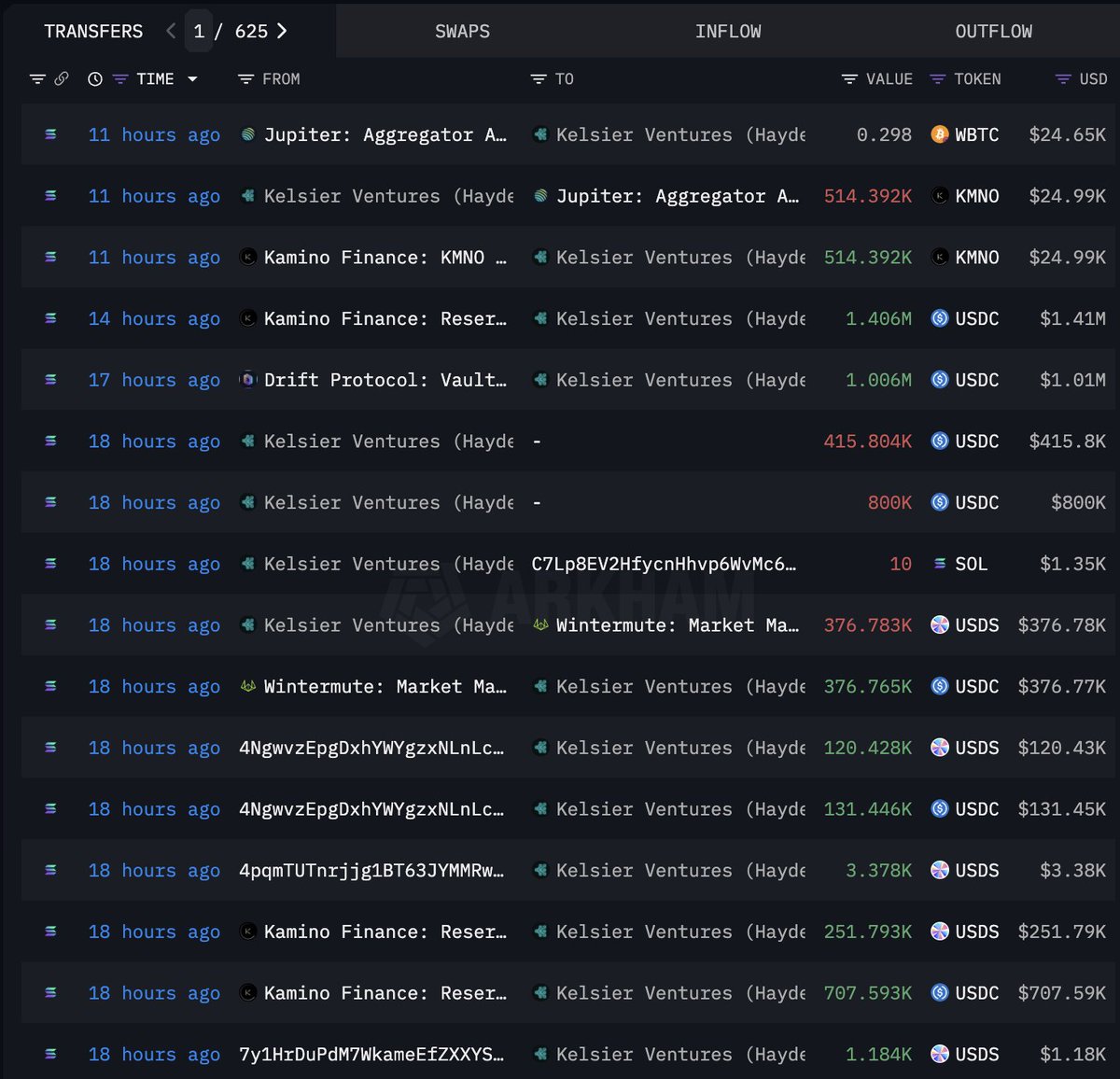This screenshot has height=1079, width=1120.
Task: Open the TIME sort direction dropdown arrow
Action: tap(193, 79)
